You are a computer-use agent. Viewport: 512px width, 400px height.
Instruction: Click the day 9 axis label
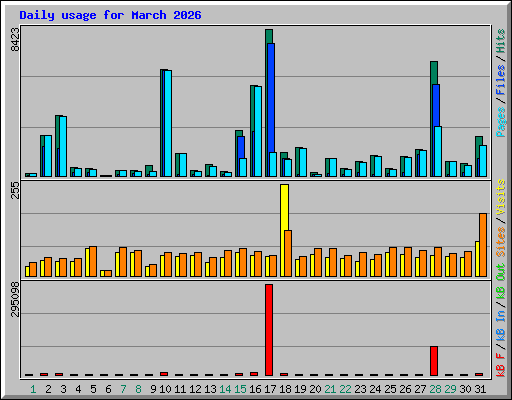pos(153,389)
